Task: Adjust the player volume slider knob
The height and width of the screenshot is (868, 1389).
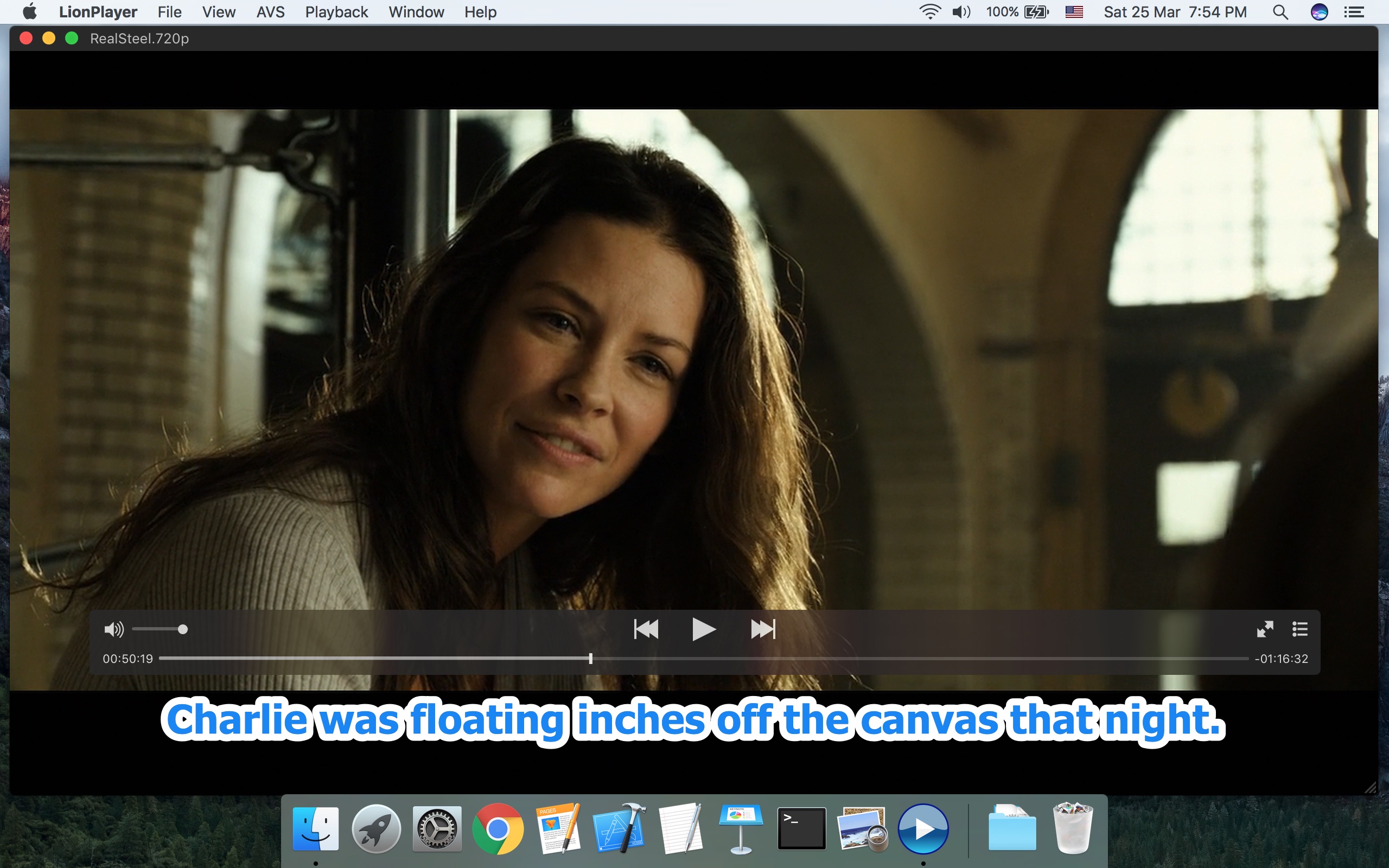Action: tap(182, 630)
